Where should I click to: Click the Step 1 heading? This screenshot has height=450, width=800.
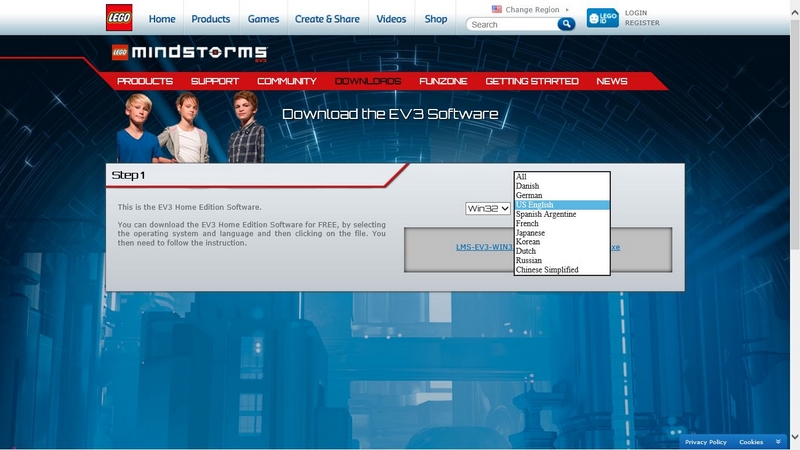tap(128, 175)
